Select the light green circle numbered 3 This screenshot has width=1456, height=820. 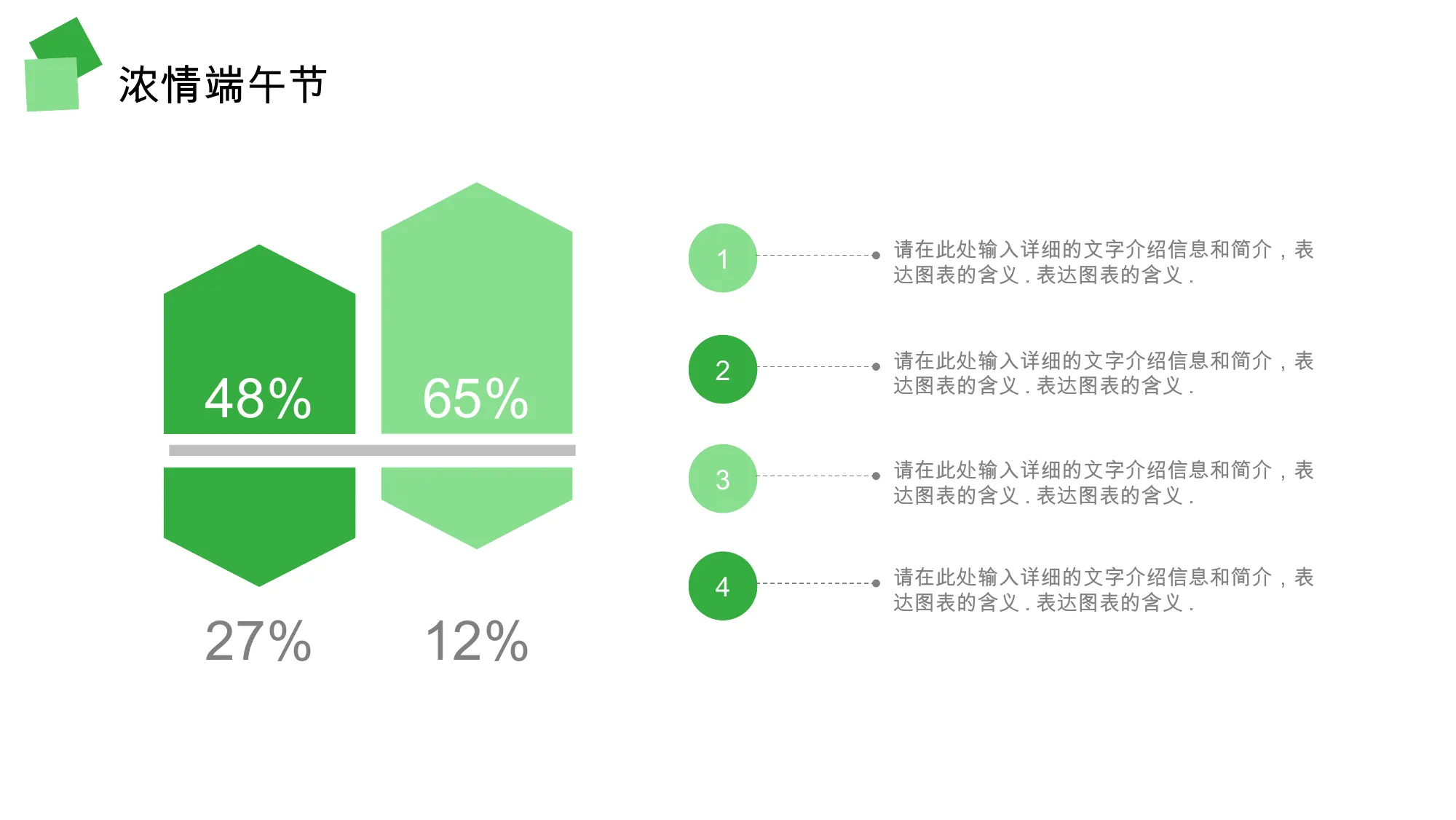722,478
